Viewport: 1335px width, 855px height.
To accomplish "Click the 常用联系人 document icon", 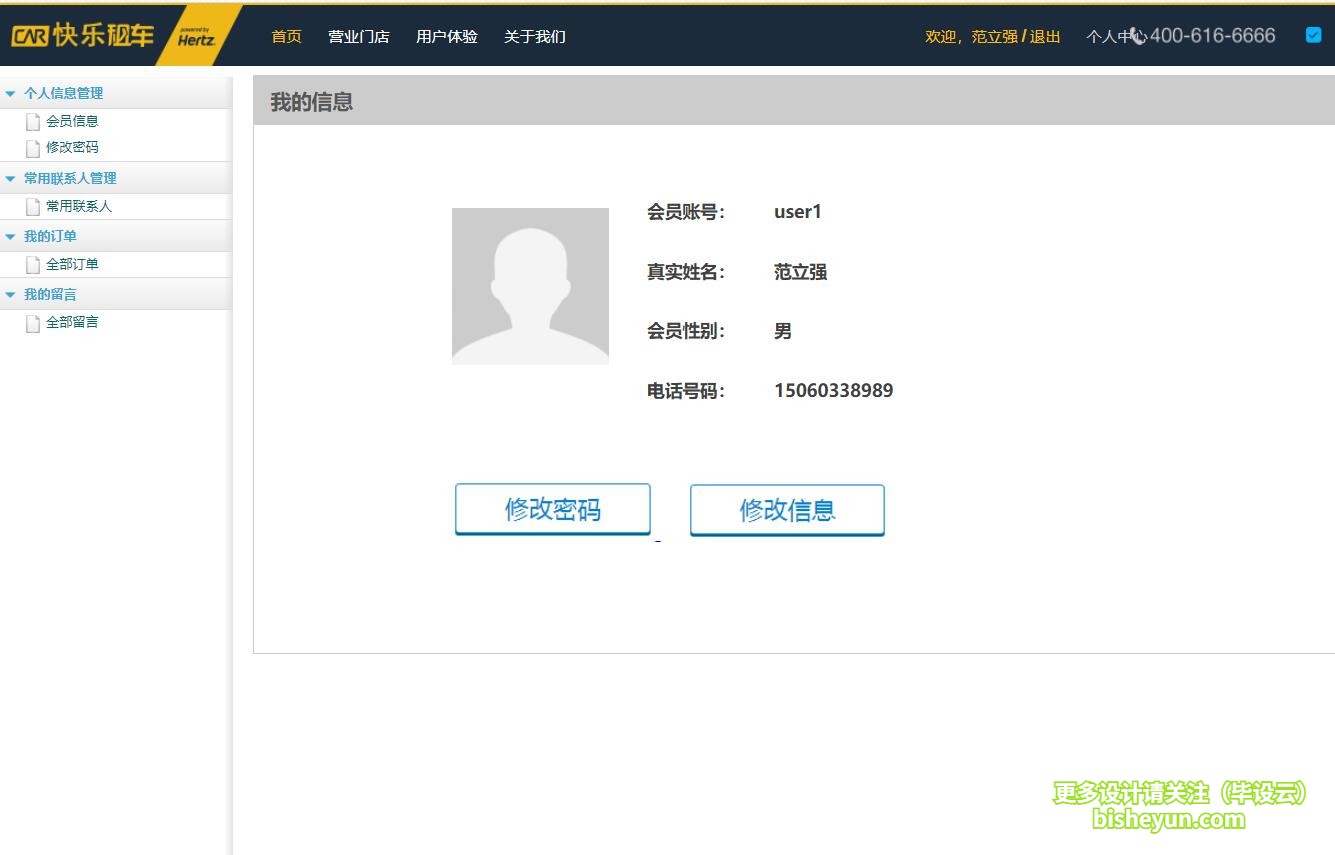I will click(33, 206).
